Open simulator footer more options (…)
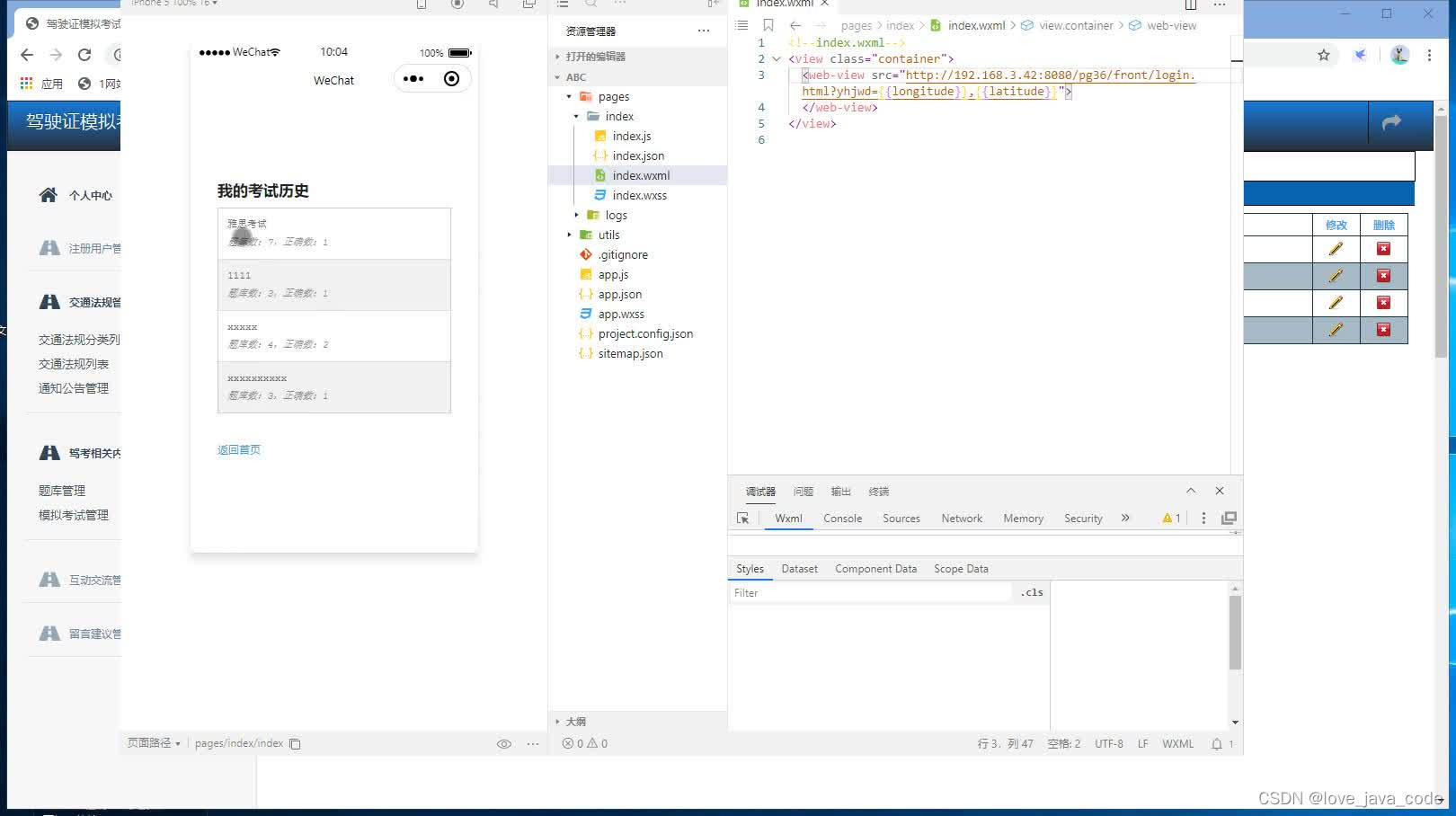The width and height of the screenshot is (1456, 816). tap(533, 744)
